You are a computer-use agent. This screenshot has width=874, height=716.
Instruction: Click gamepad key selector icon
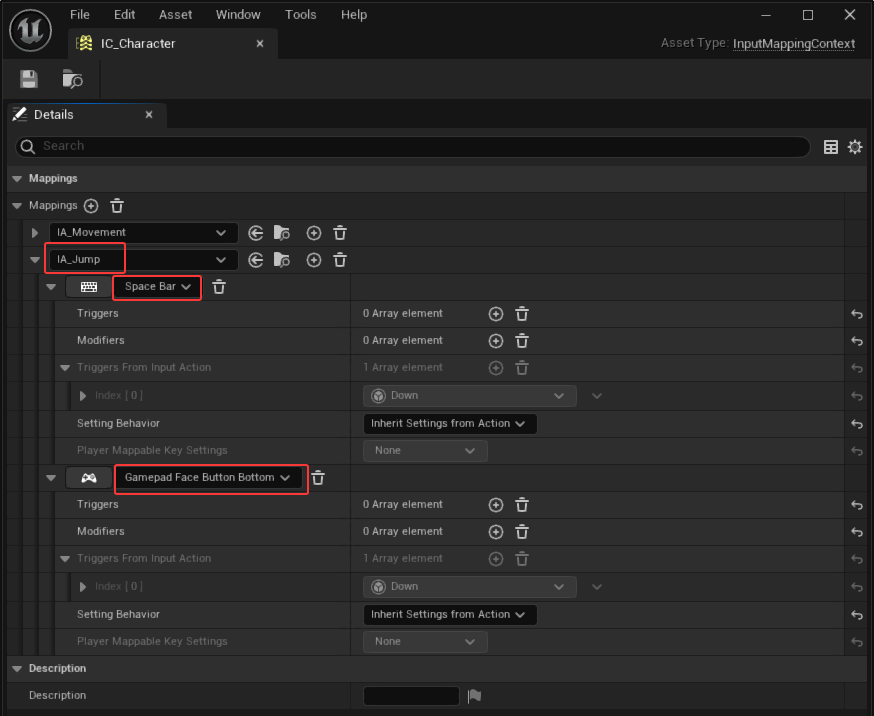click(x=89, y=478)
